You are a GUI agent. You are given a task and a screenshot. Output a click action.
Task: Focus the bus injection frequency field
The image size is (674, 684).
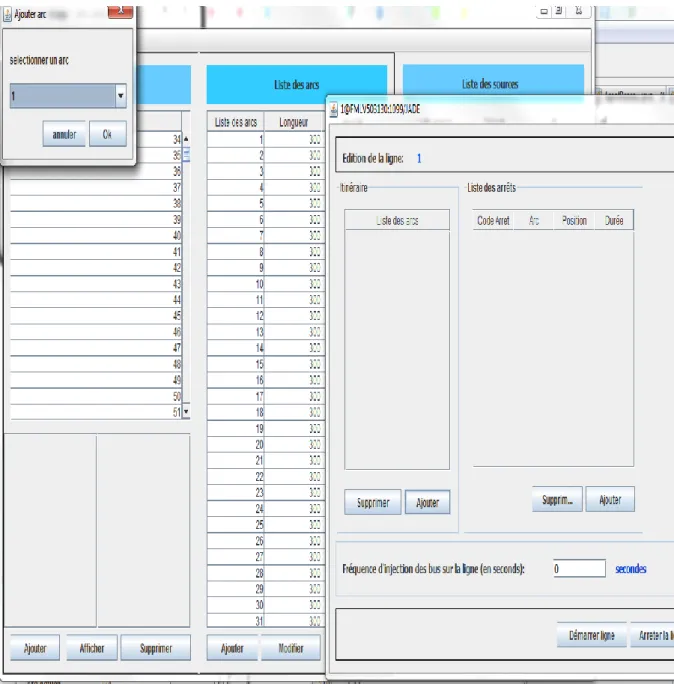[579, 568]
